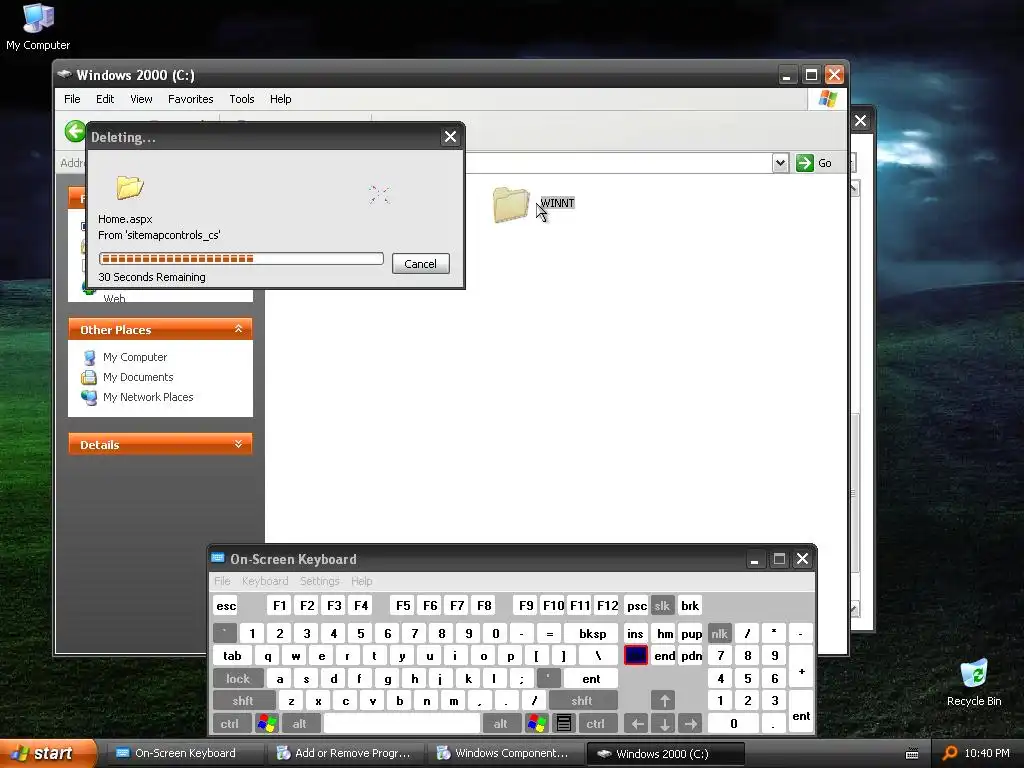Click the My Computer link icon in Other Places
1024x768 pixels.
coord(89,357)
